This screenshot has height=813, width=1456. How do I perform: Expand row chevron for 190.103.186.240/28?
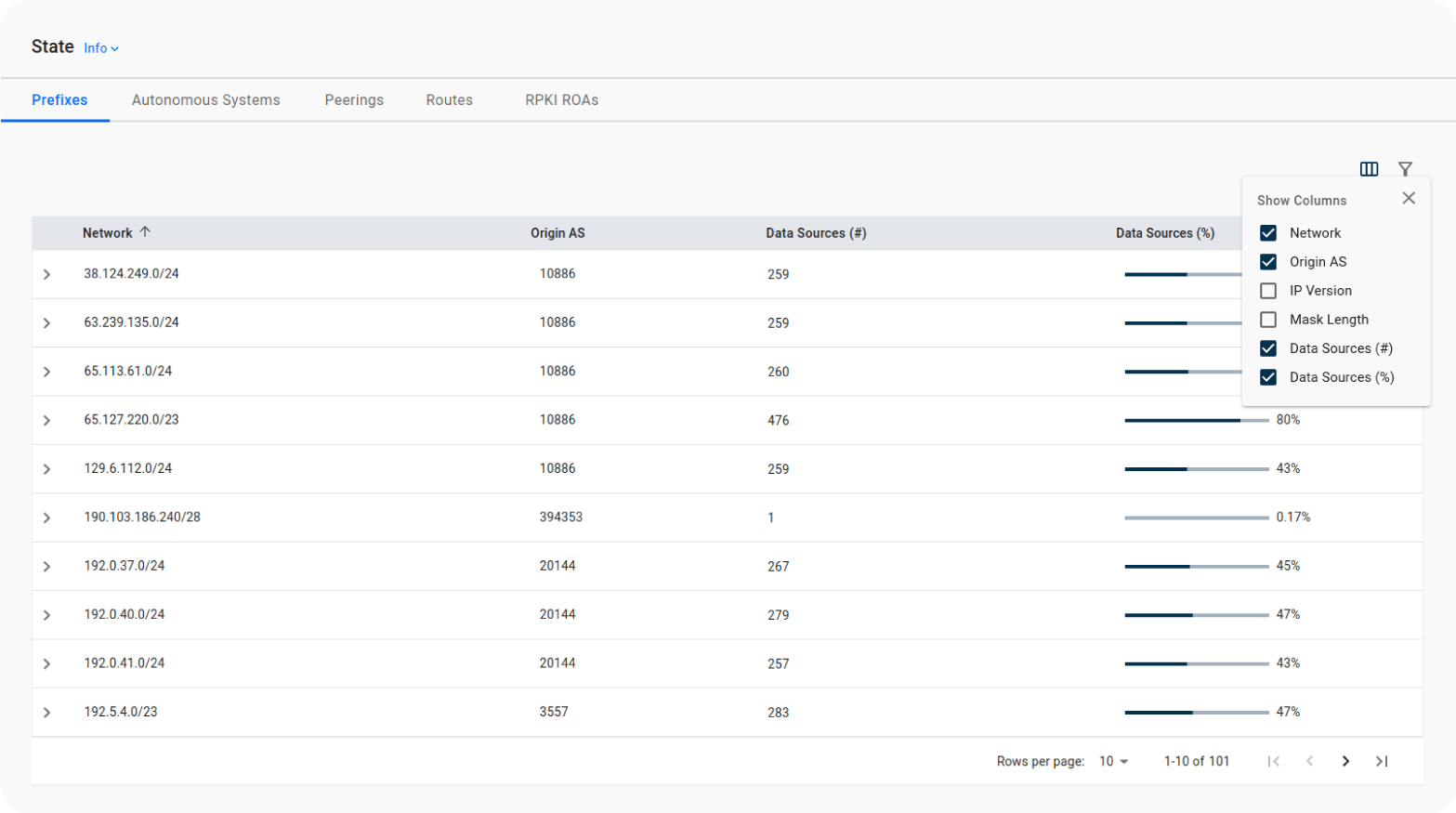tap(46, 518)
